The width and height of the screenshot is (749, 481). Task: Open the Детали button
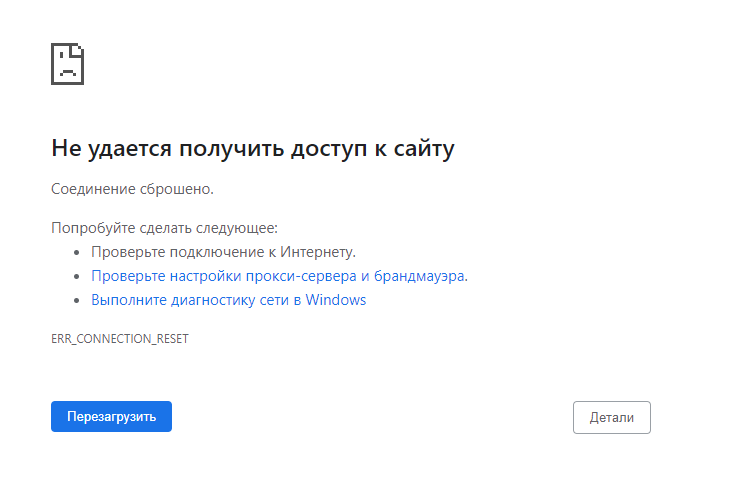(x=612, y=417)
